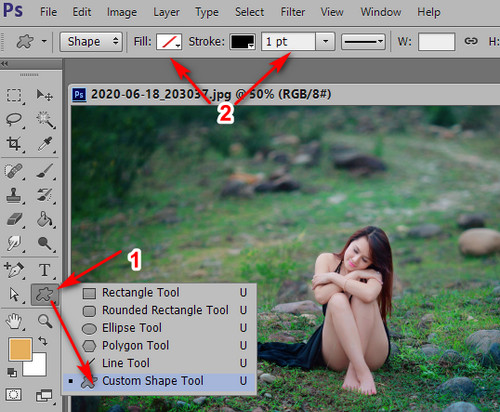500x412 pixels.
Task: Collapse the tools panel double arrow
Action: click(5, 64)
